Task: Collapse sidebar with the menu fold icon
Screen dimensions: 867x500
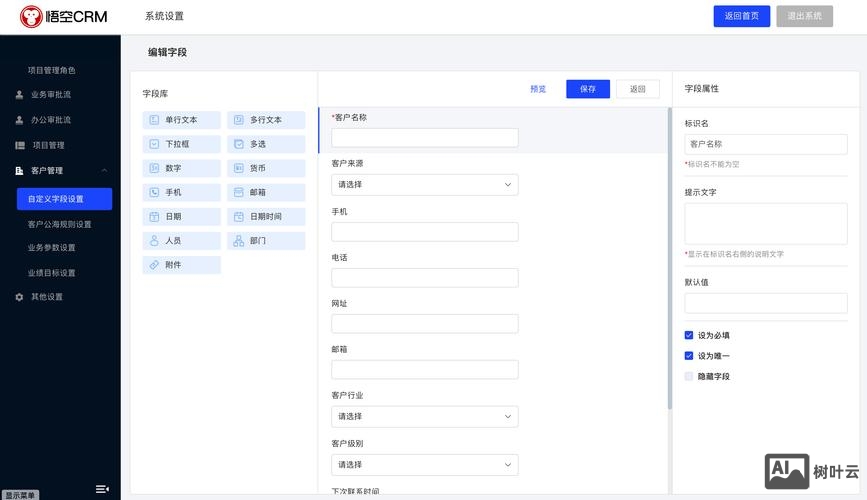Action: (x=102, y=489)
